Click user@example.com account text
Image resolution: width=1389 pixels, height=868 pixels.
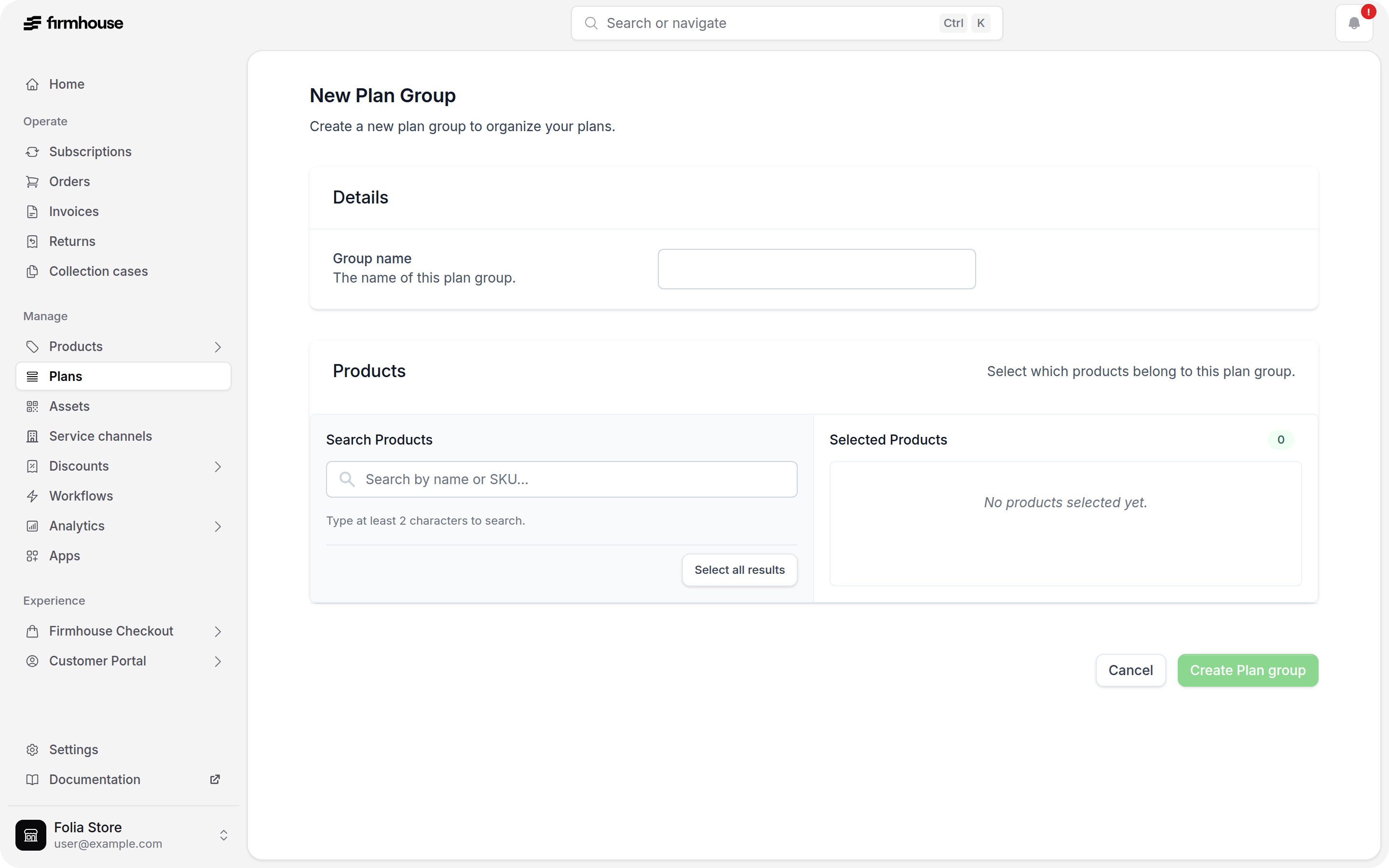pos(108,843)
